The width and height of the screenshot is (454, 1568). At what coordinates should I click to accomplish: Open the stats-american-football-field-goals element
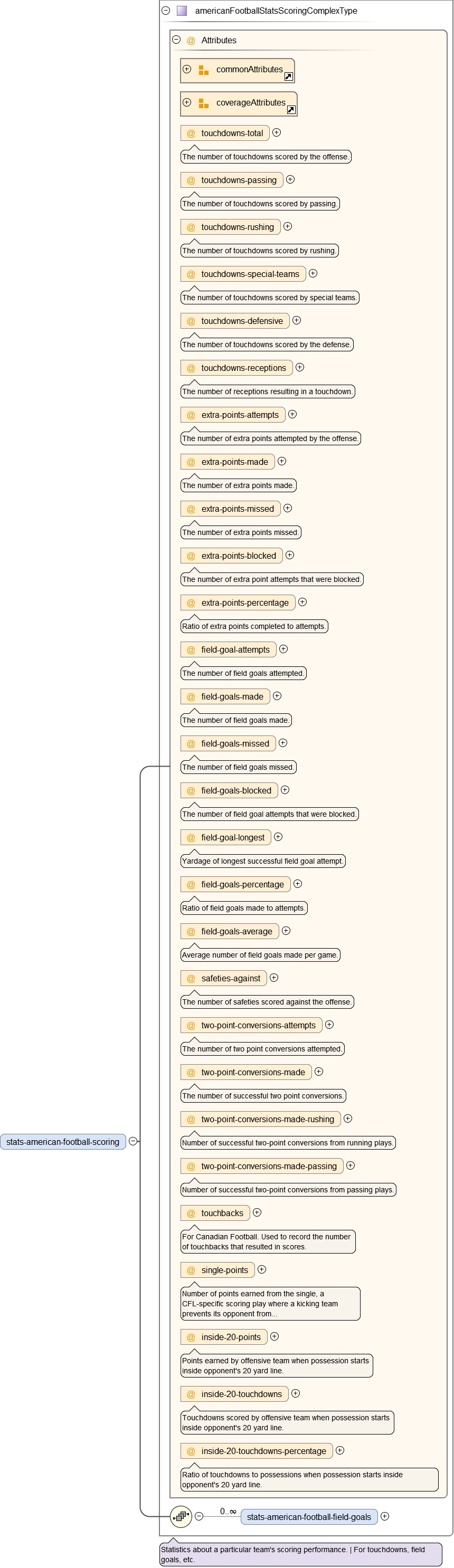(x=308, y=1517)
